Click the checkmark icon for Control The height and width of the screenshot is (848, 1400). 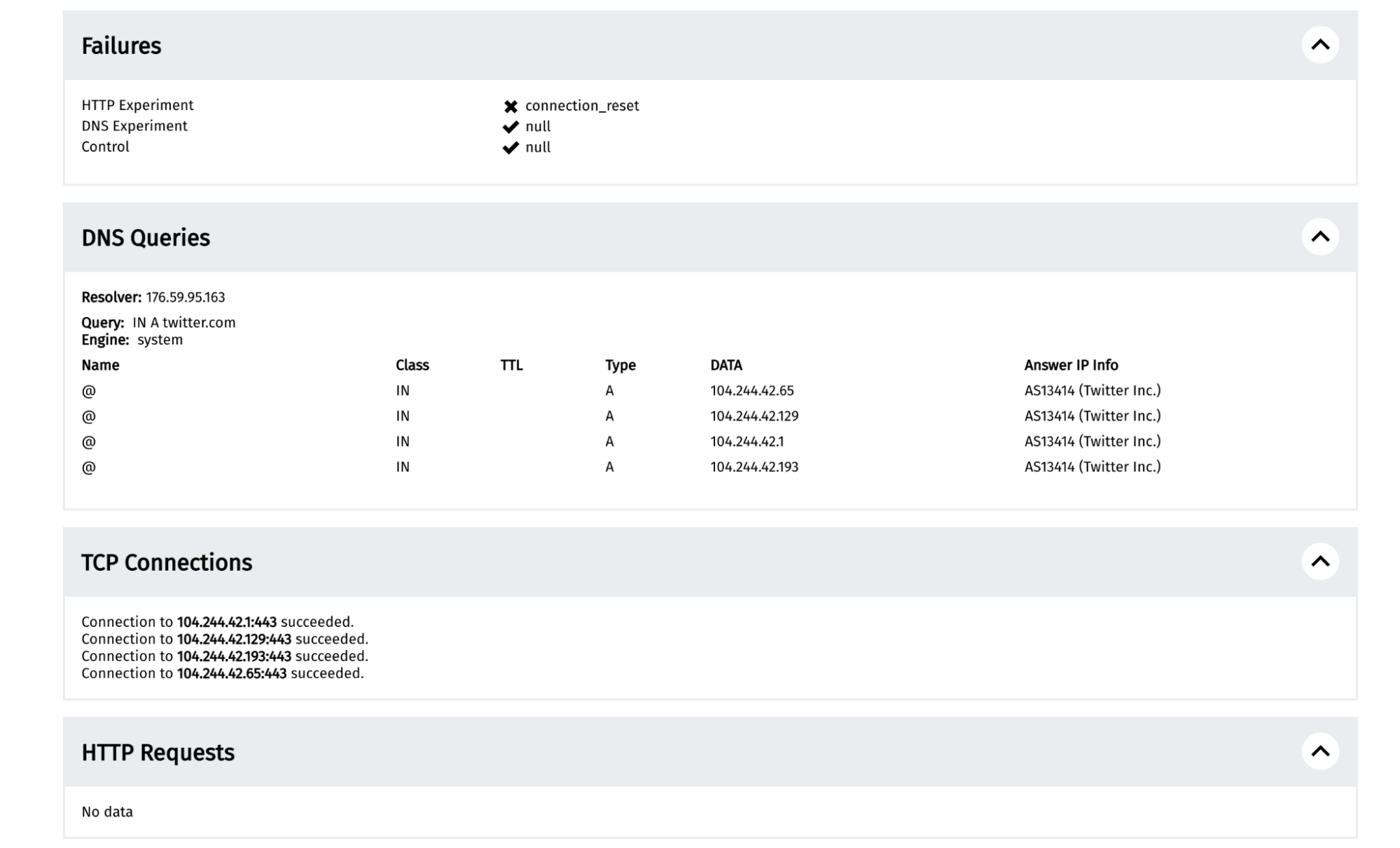(511, 148)
